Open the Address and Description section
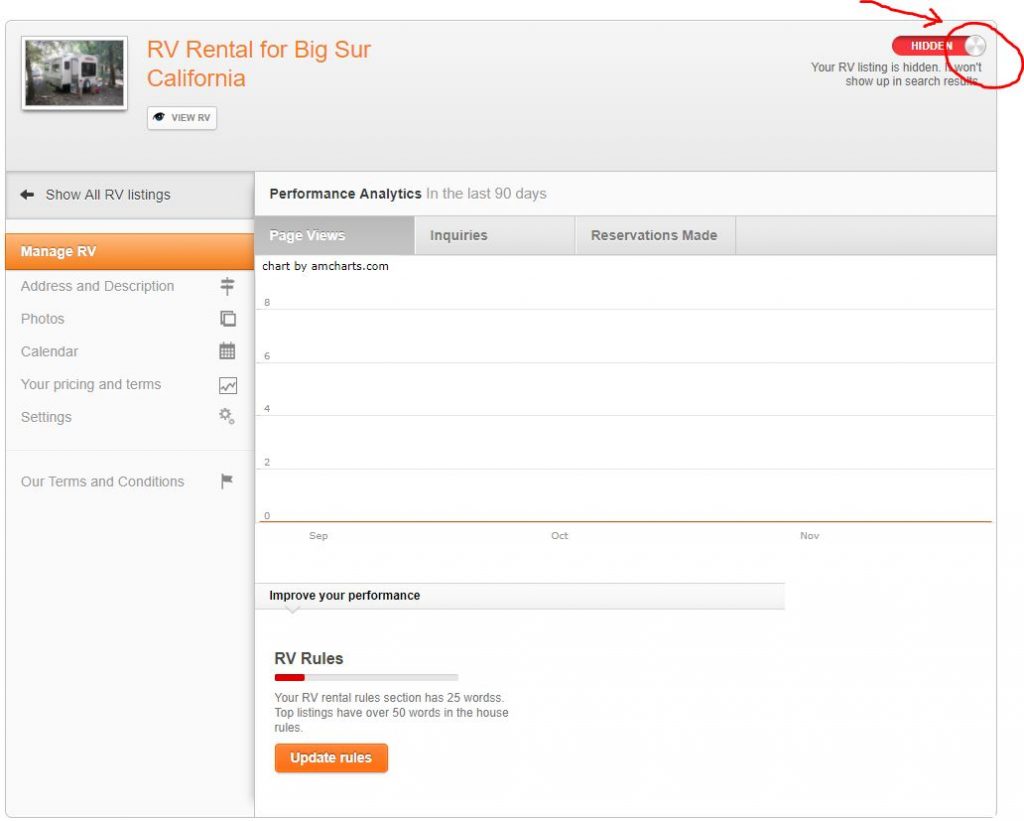Screen dimensions: 1024x821 pos(97,286)
